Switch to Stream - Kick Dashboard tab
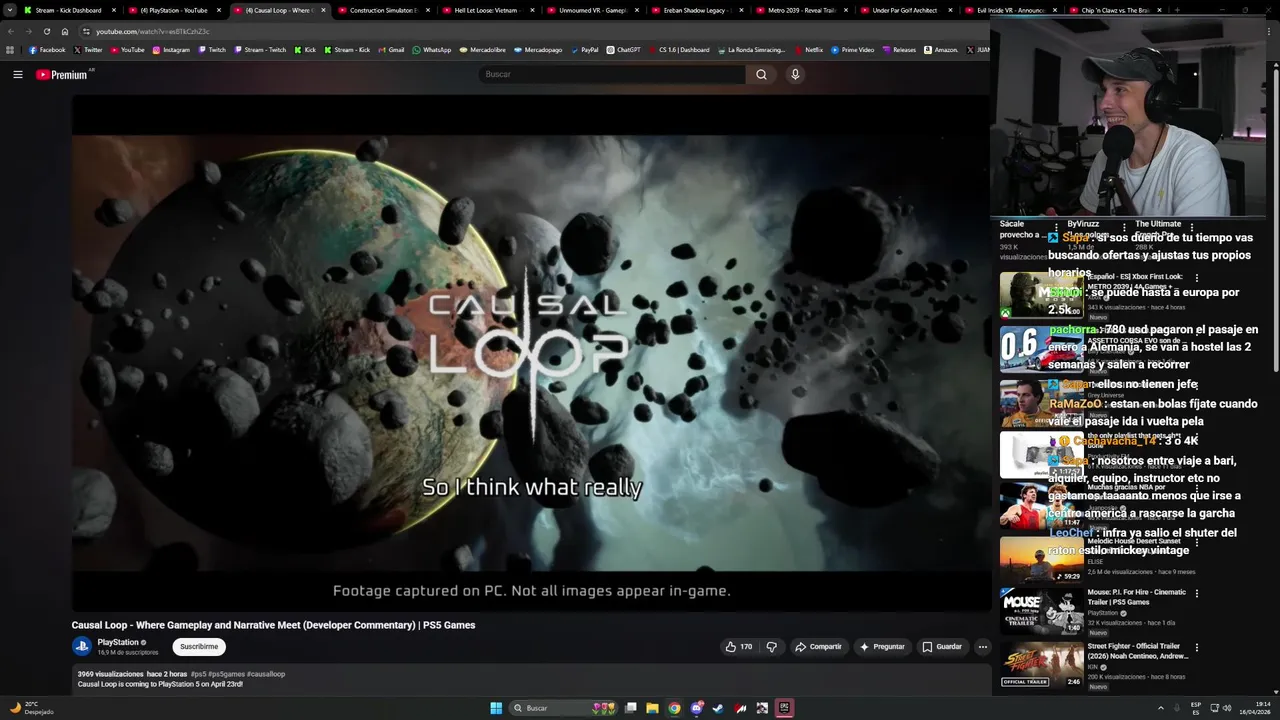1280x720 pixels. 68,10
